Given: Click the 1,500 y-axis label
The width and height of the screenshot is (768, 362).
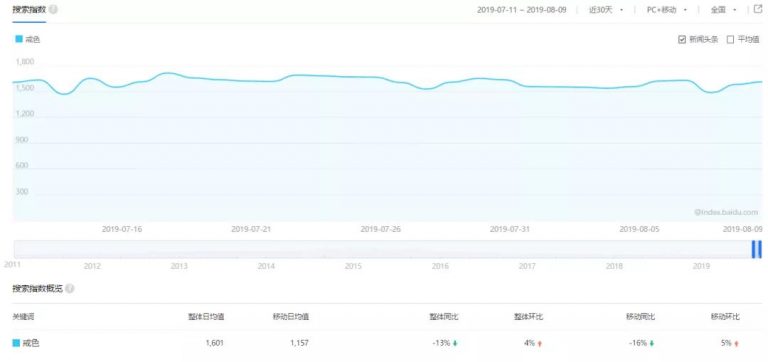Looking at the screenshot, I should pyautogui.click(x=25, y=88).
